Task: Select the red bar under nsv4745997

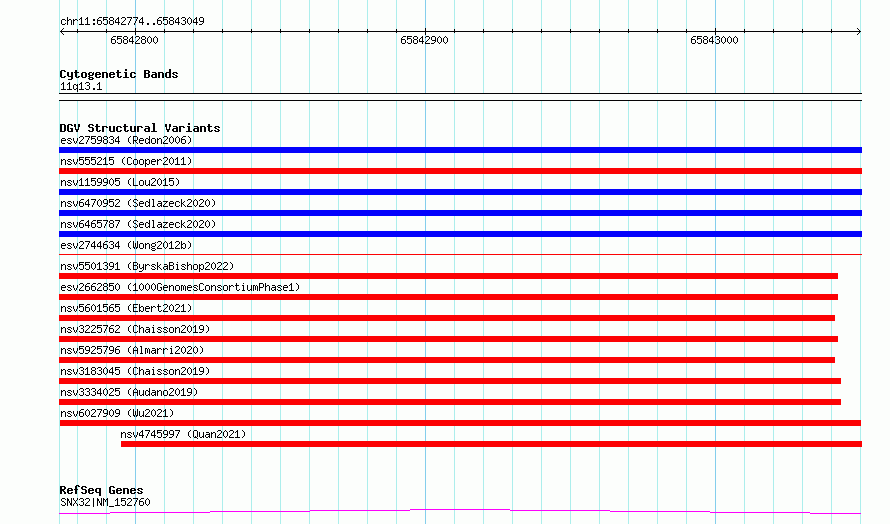Action: [492, 444]
